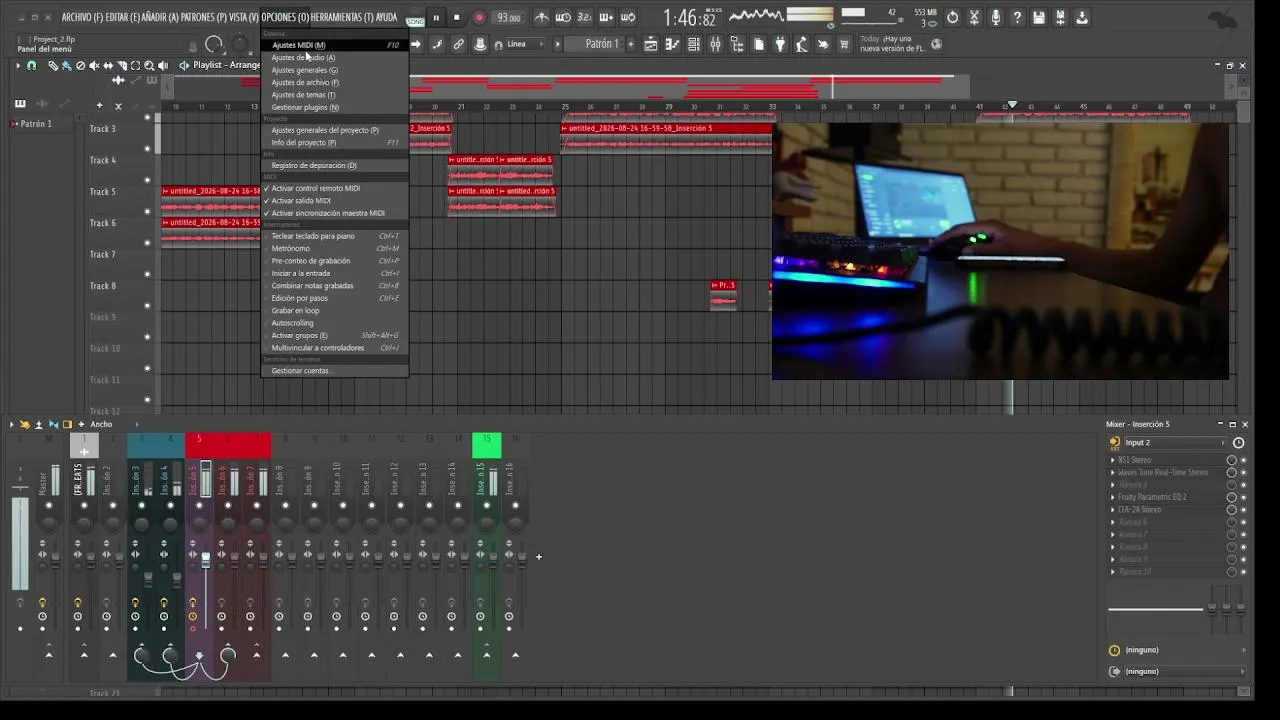The width and height of the screenshot is (1280, 720).
Task: Toggle Activar sincronización maestra MIDI
Action: [x=335, y=213]
